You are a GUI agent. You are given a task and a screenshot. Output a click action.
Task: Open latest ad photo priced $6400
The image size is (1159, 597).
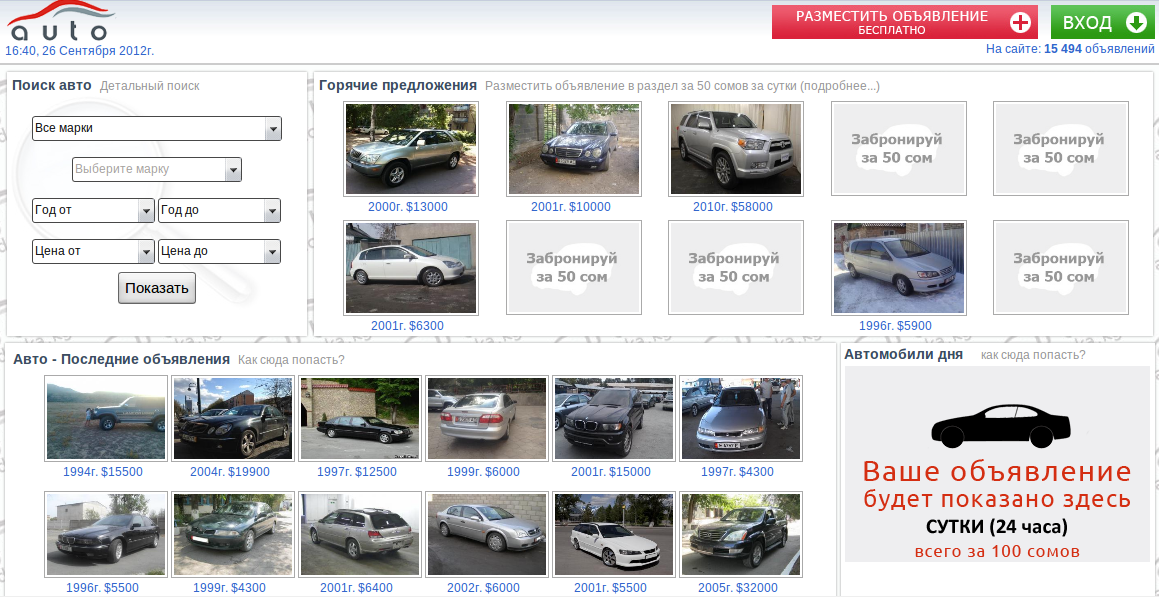(x=360, y=534)
